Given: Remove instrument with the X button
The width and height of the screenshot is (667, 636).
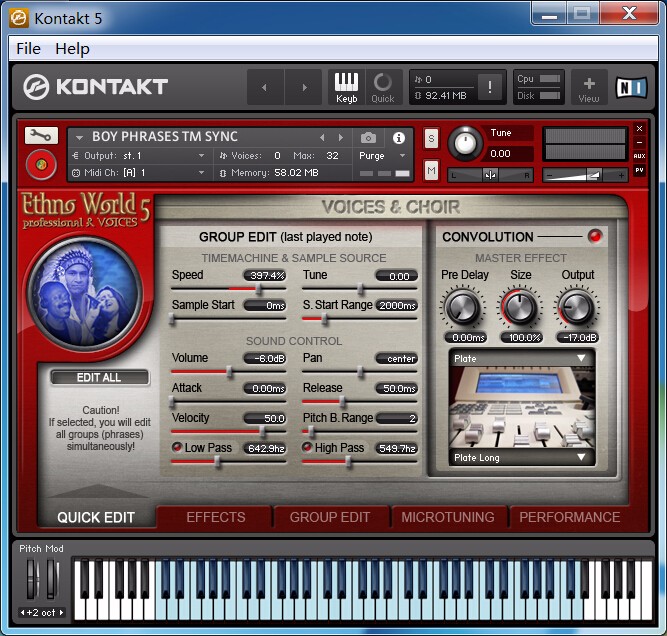Looking at the screenshot, I should (x=639, y=128).
